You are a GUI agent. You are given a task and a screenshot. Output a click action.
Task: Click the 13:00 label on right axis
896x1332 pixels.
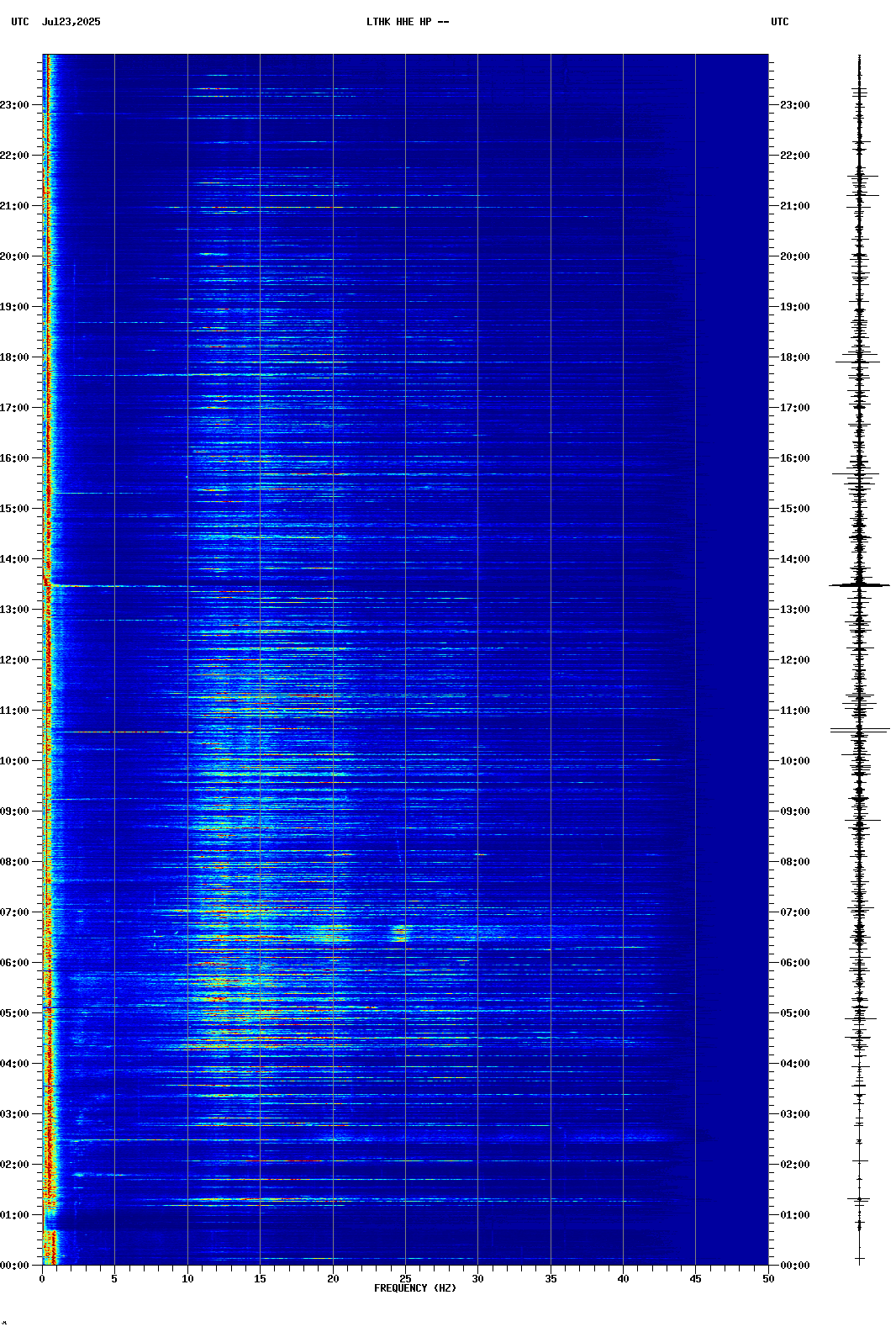pos(795,610)
